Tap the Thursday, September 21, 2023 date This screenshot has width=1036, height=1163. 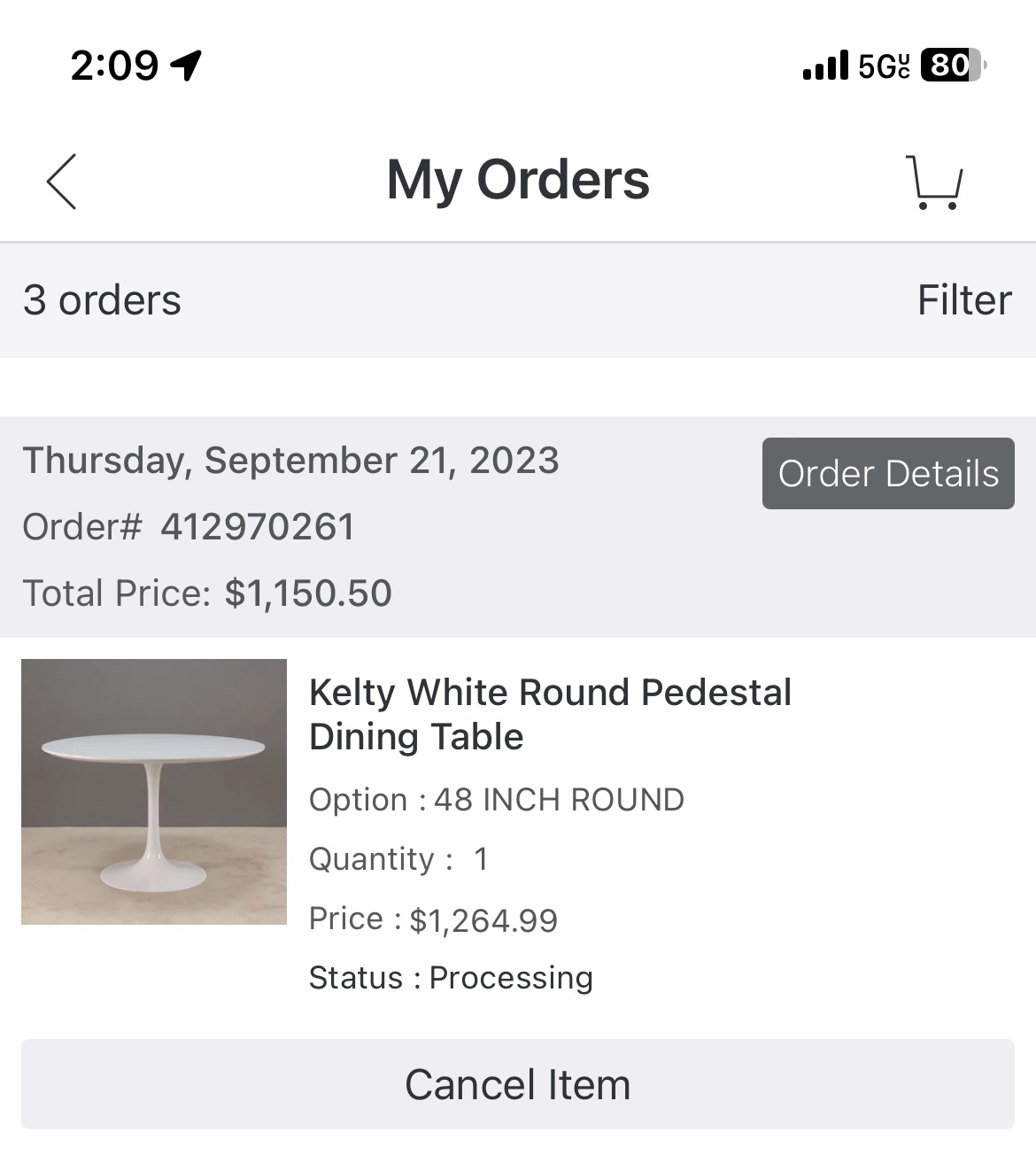[x=290, y=461]
